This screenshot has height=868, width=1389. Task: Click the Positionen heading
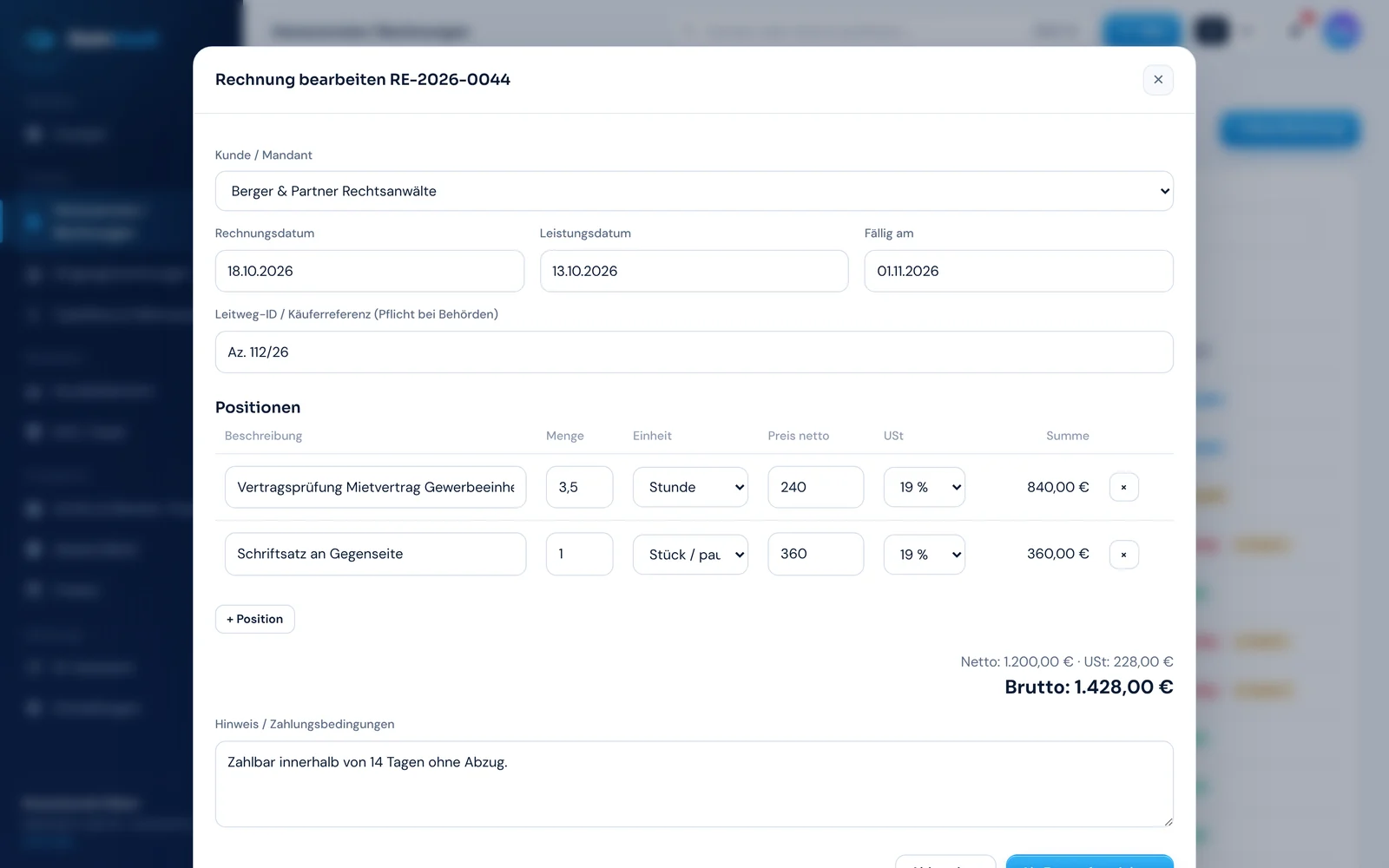258,407
